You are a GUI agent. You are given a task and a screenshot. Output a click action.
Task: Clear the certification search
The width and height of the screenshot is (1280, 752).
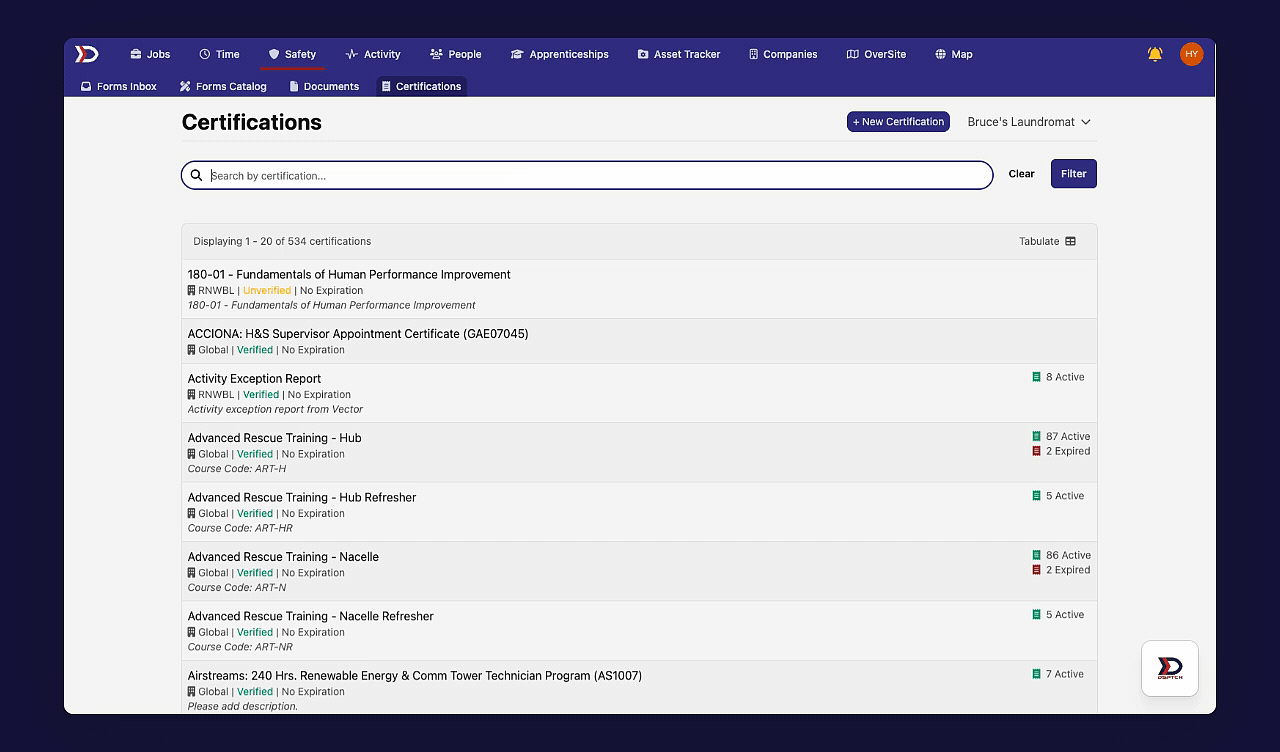coord(1021,174)
